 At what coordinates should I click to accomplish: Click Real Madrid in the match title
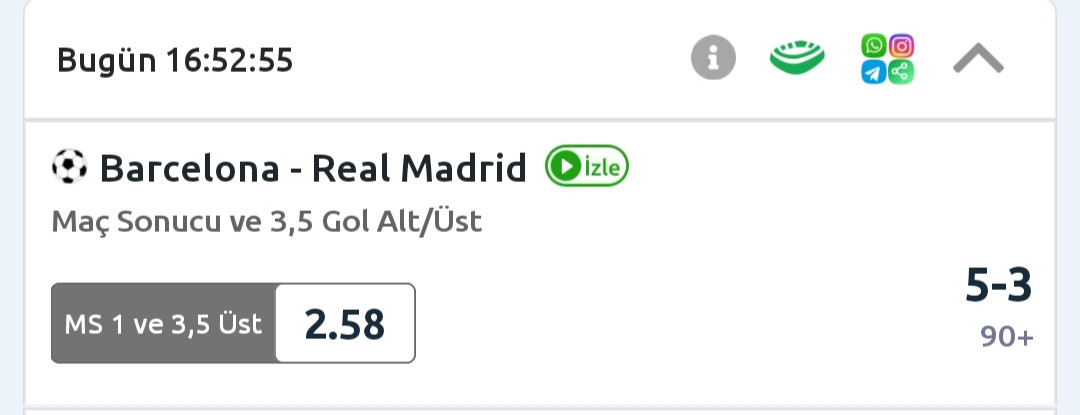[x=419, y=169]
